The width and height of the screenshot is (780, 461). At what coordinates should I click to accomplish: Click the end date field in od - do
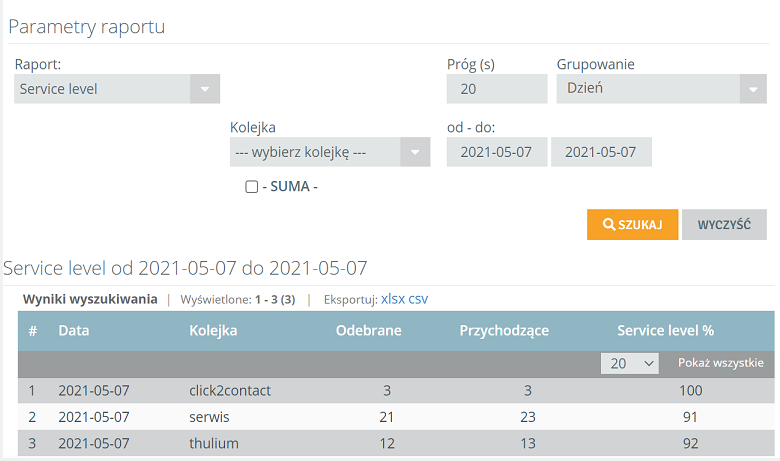(x=601, y=152)
